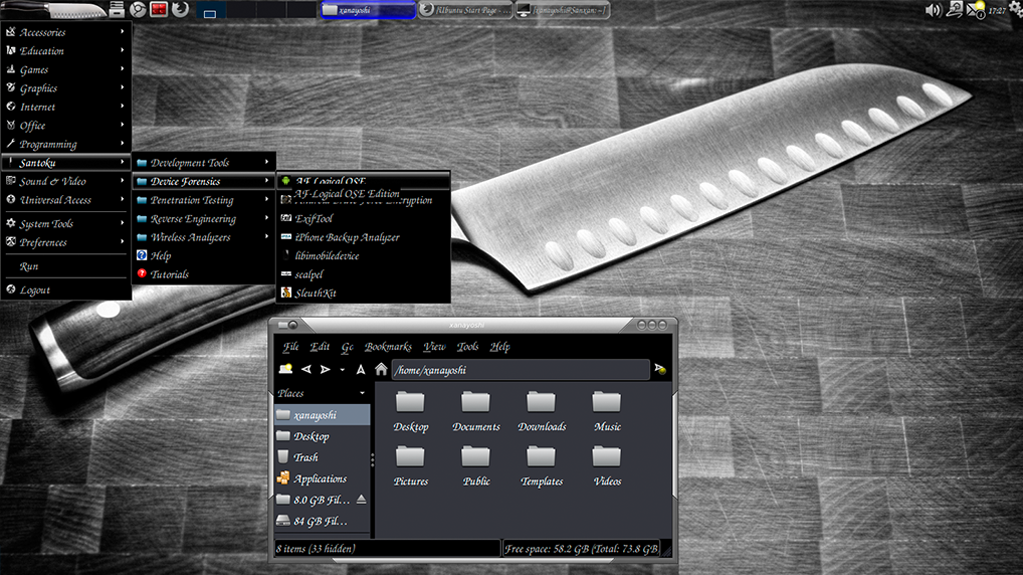Launch iPhone Backup Analyzer
This screenshot has height=575, width=1023.
pos(363,237)
